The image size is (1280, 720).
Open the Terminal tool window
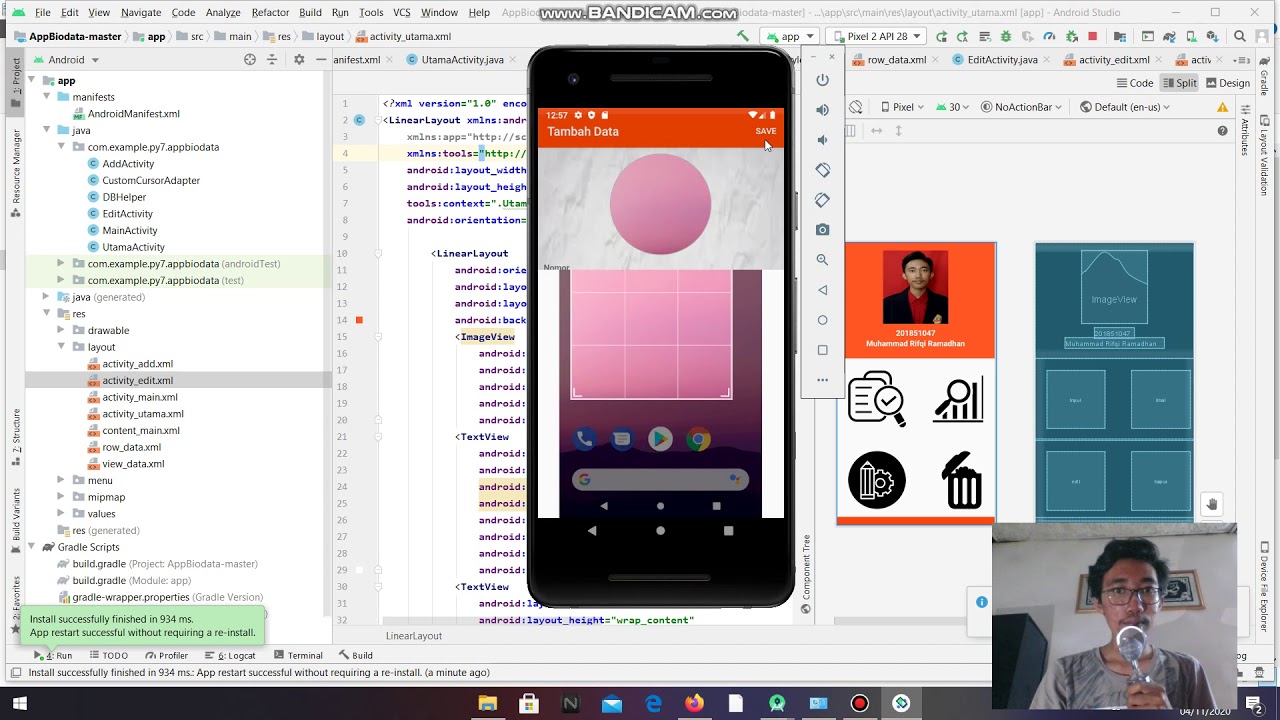[297, 656]
